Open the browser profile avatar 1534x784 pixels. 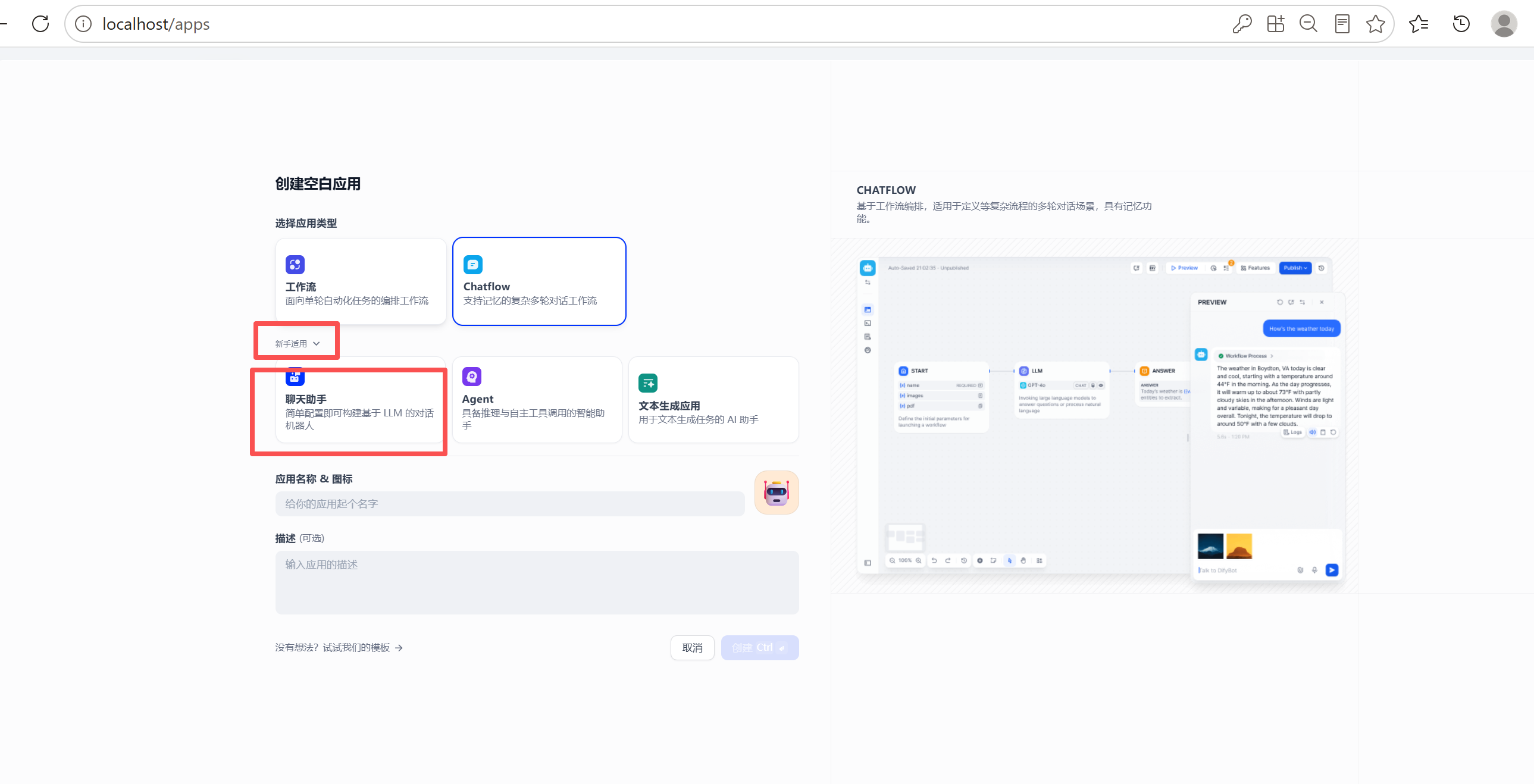(x=1503, y=24)
